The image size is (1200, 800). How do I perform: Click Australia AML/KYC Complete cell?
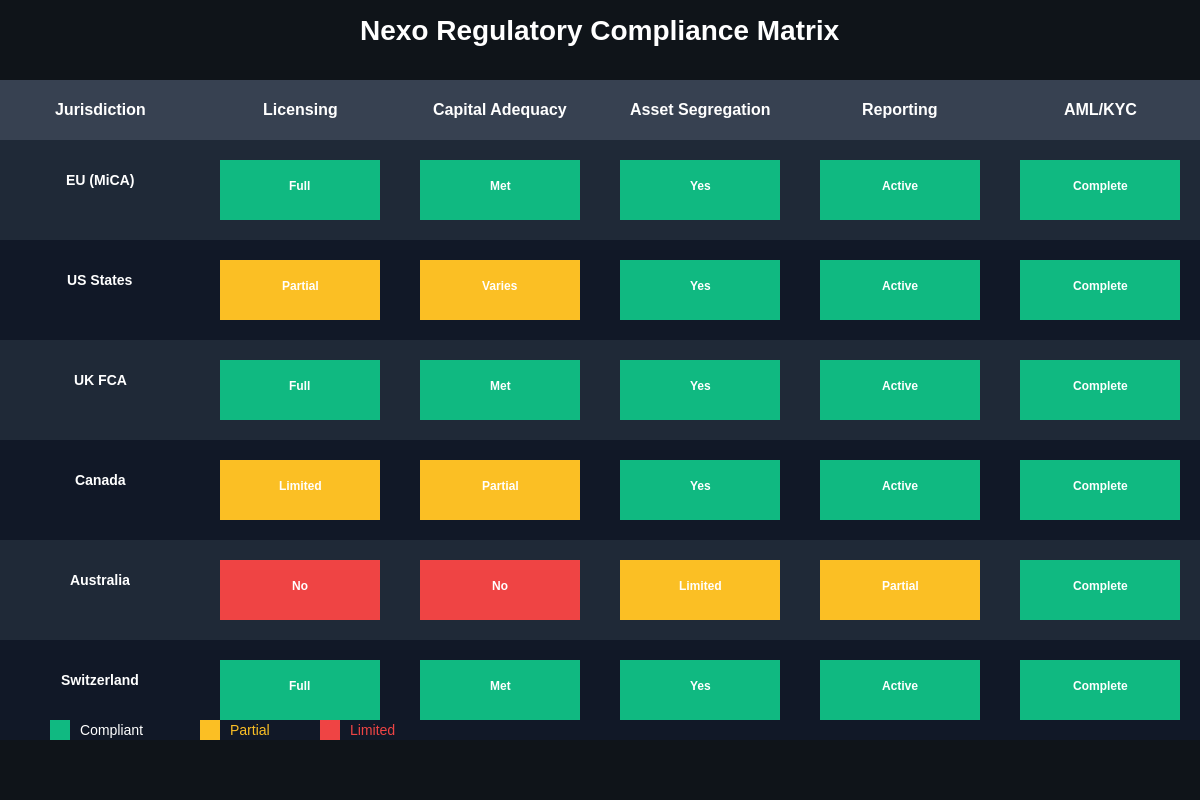(1100, 590)
